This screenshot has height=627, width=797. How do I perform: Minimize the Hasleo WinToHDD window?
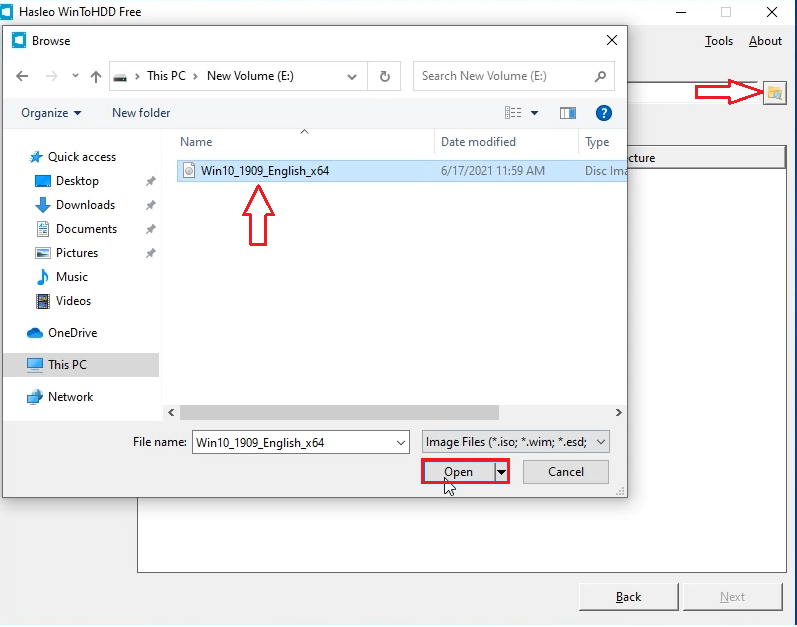click(681, 12)
